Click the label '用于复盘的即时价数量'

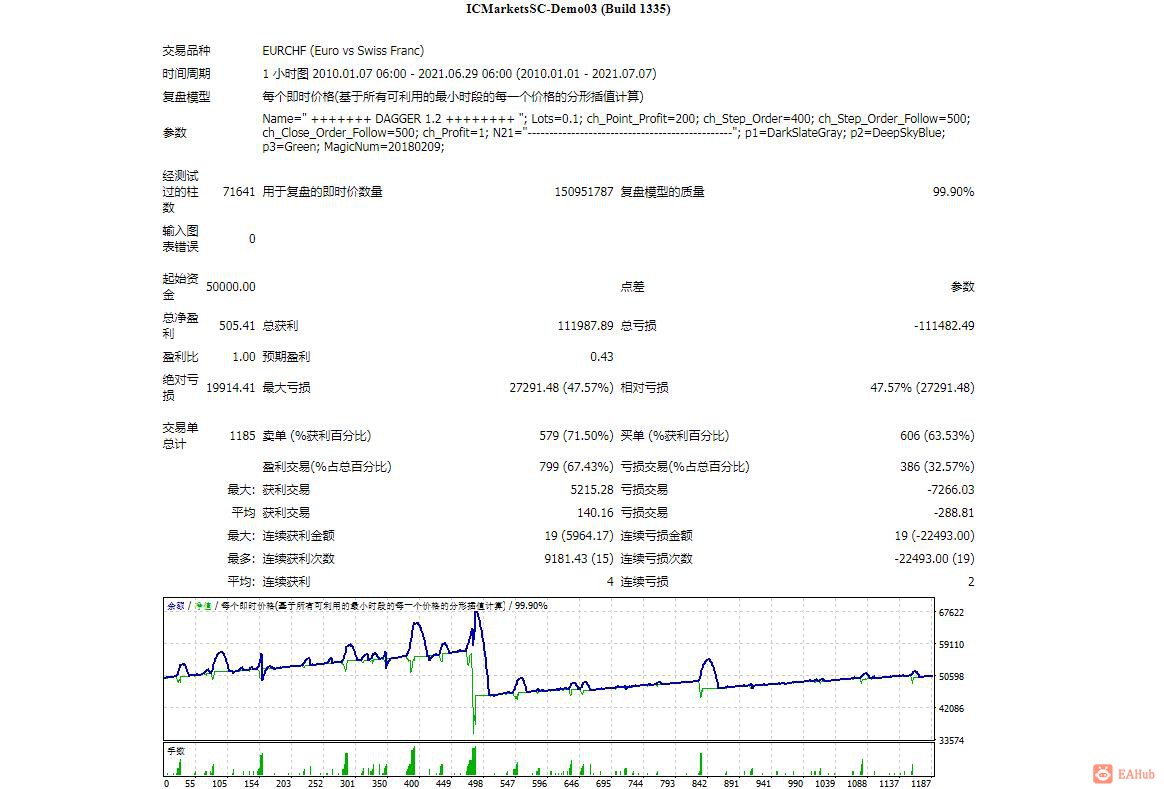click(x=322, y=191)
